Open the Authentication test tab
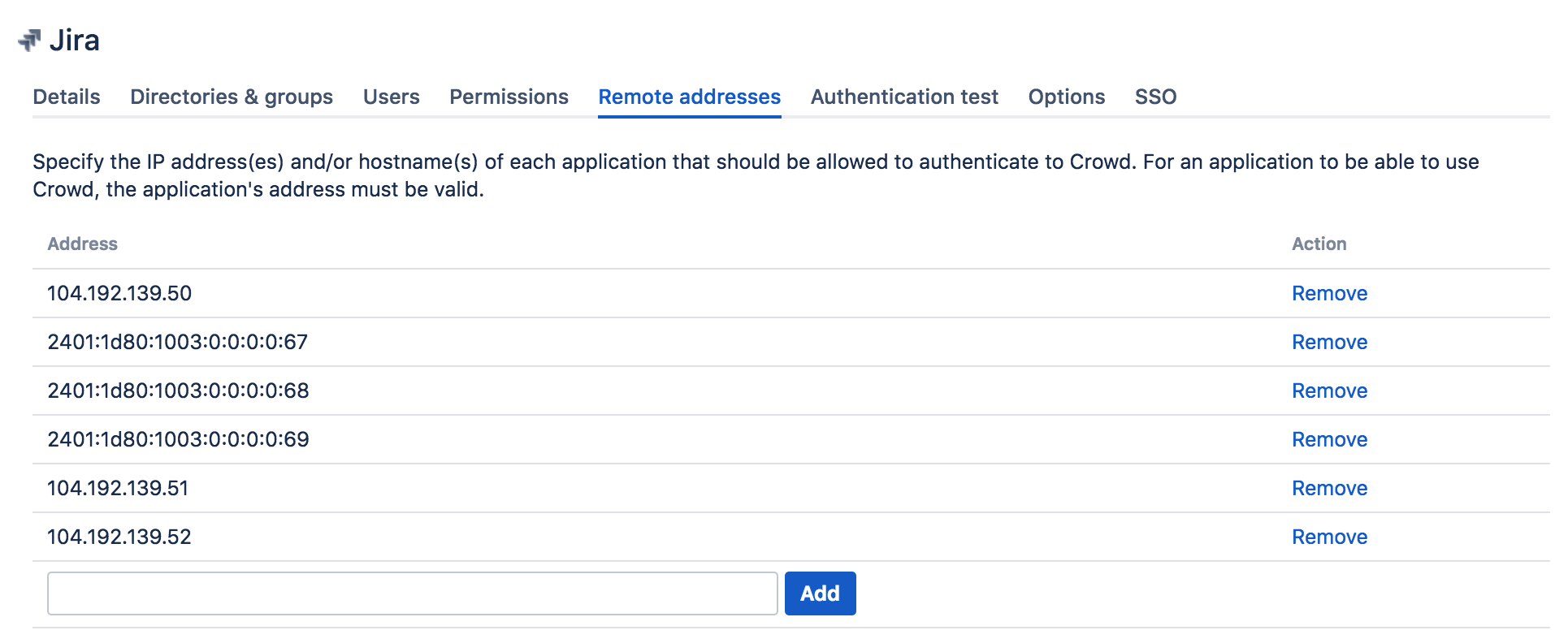 click(904, 97)
